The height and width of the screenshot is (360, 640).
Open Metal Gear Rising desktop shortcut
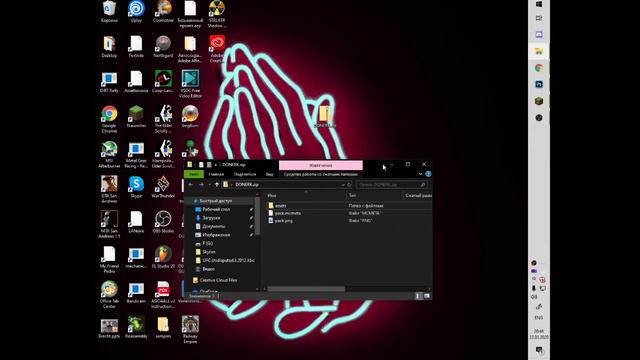[x=136, y=154]
